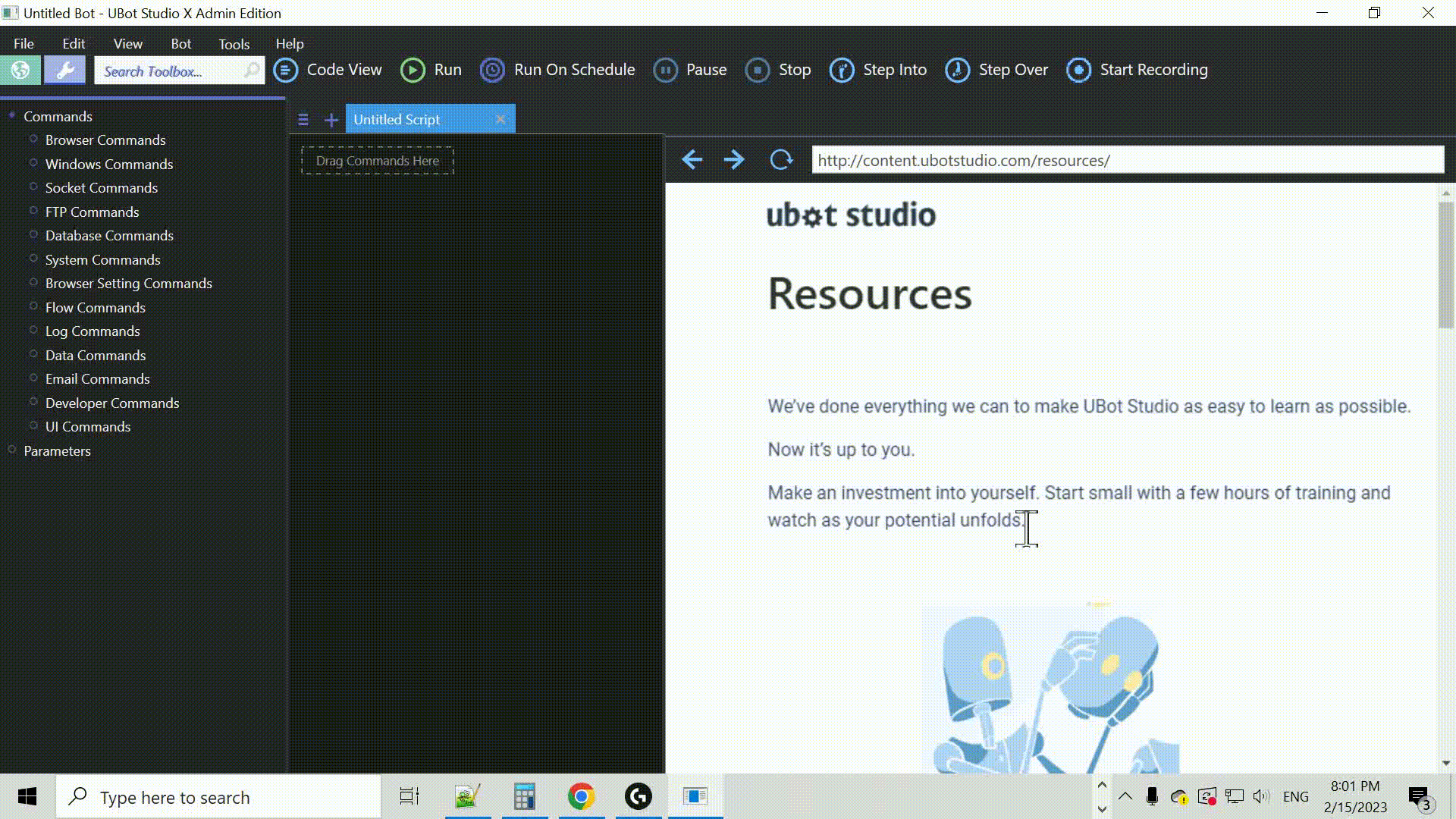
Task: Open the notification center icon
Action: click(x=1420, y=798)
